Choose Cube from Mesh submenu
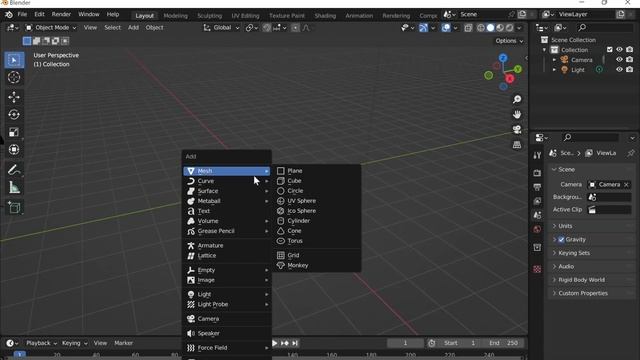 tap(316, 181)
